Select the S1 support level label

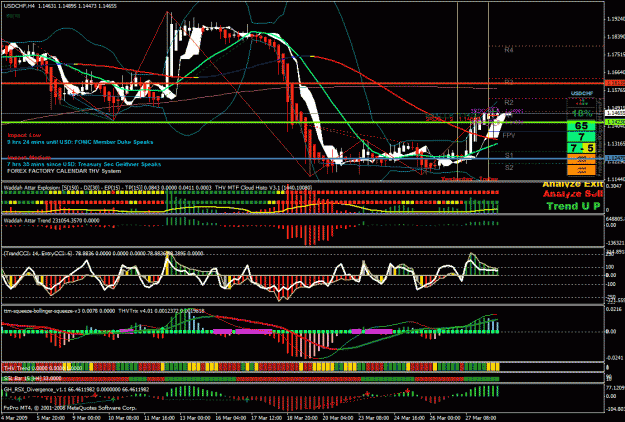coord(509,155)
